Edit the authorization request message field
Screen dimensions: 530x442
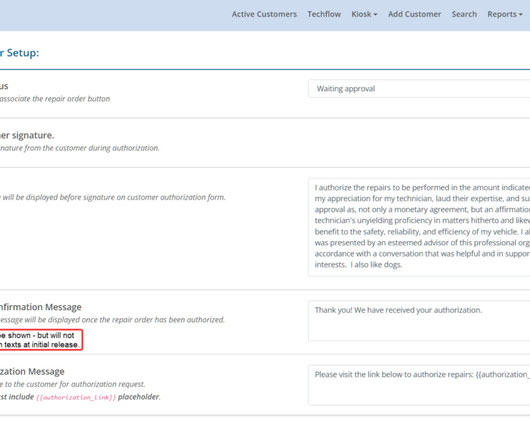pos(419,385)
